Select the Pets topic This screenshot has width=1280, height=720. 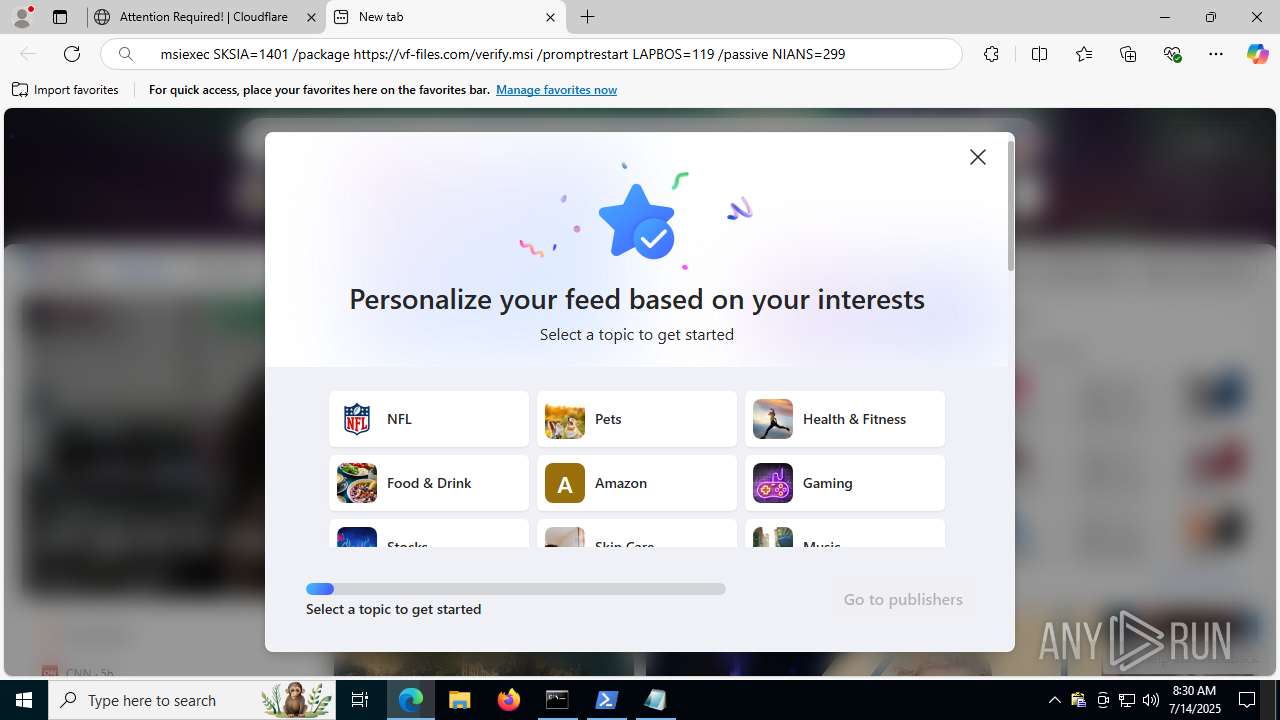tap(637, 419)
